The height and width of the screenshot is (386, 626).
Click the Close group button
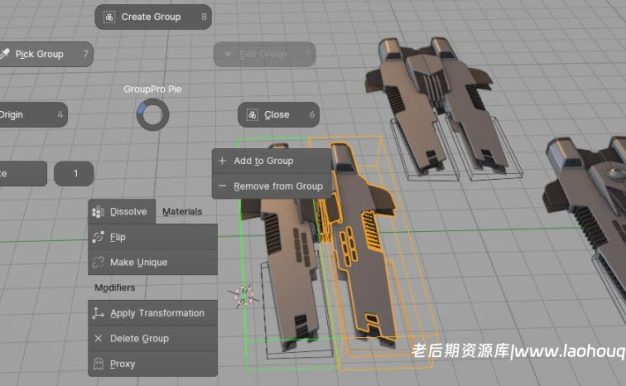coord(279,115)
